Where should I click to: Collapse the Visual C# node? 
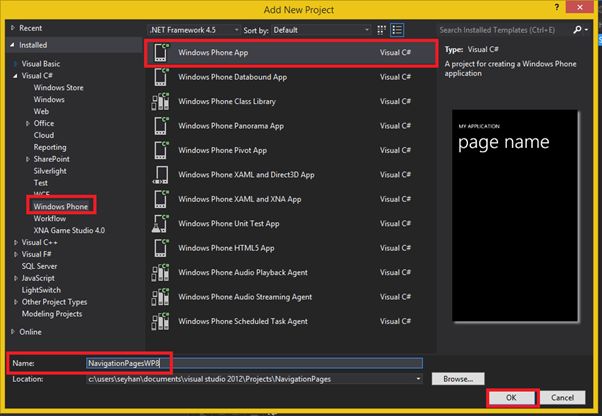pos(15,76)
